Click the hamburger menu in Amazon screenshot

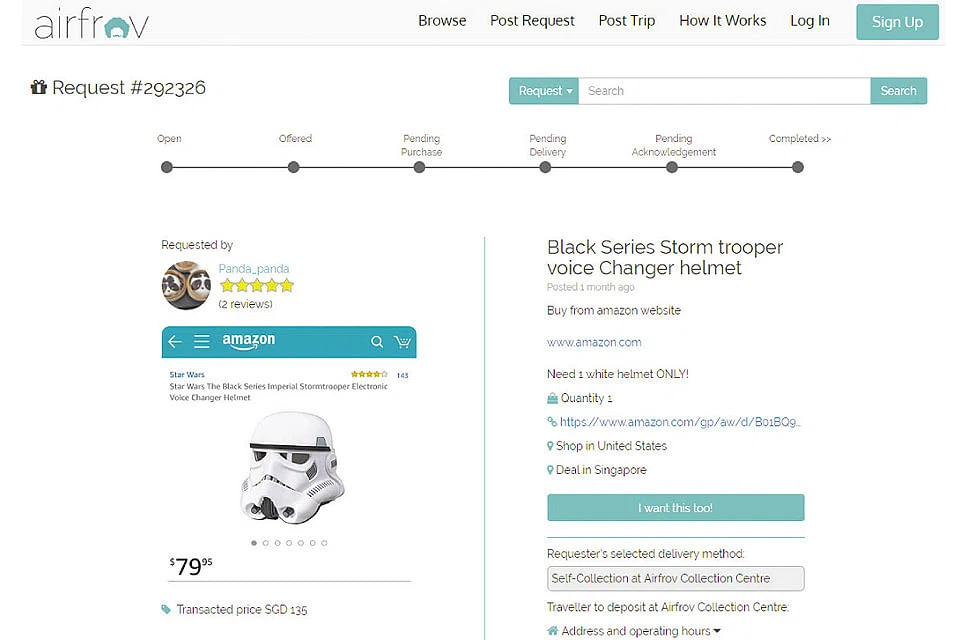pyautogui.click(x=201, y=342)
